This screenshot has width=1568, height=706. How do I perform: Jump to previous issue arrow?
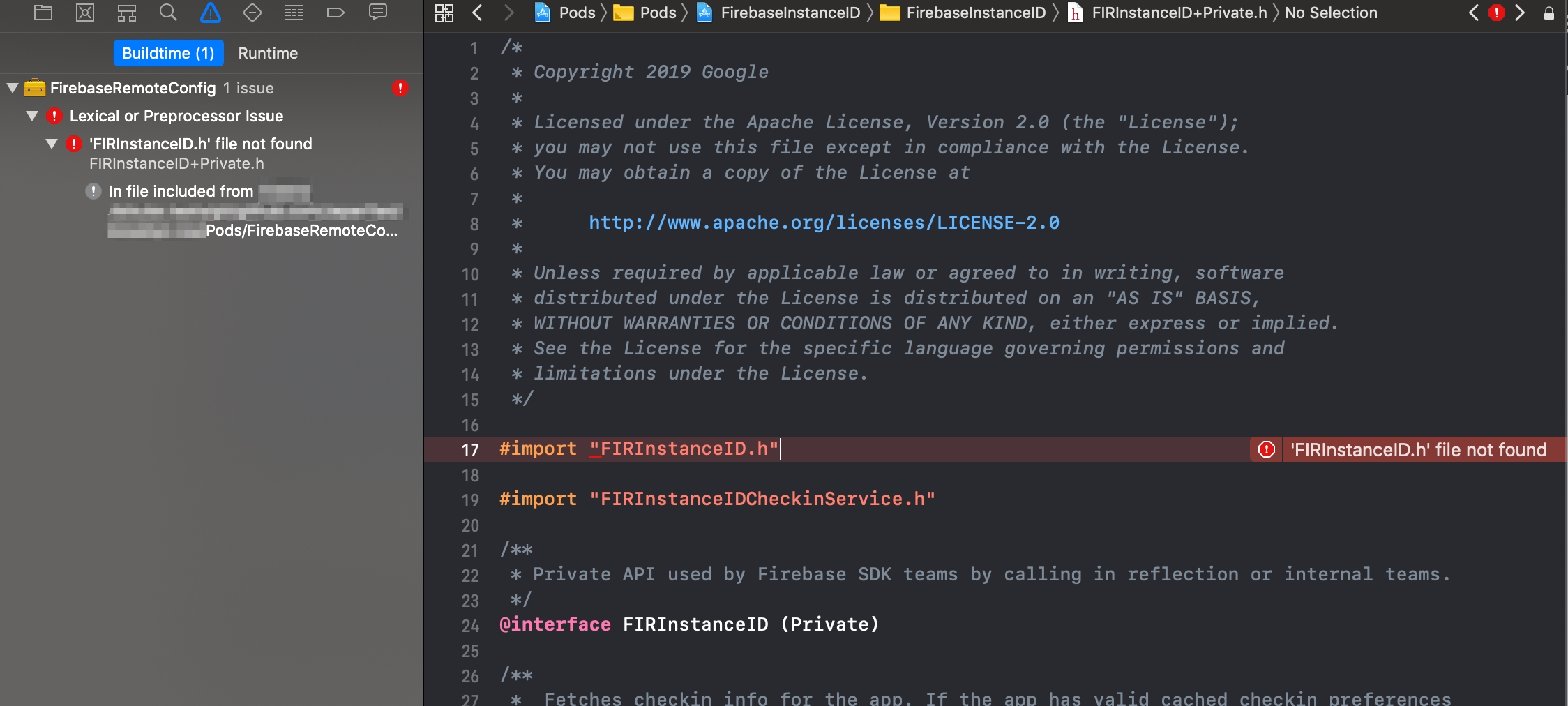pos(1473,13)
